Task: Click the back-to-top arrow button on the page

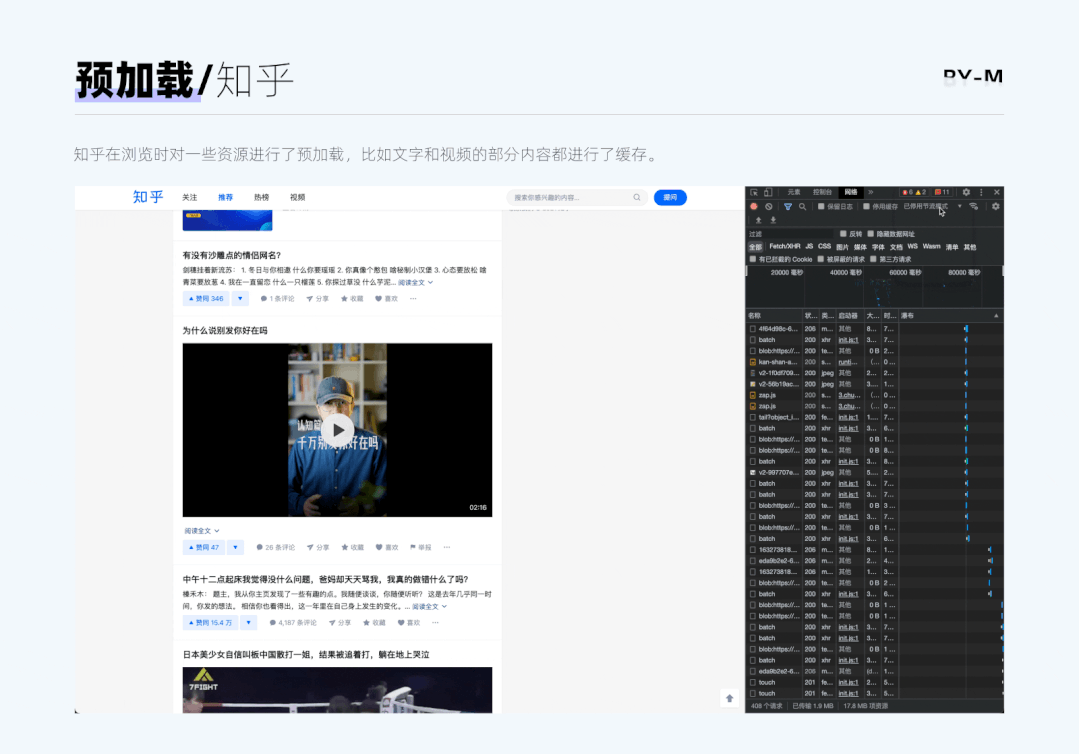Action: tap(729, 698)
